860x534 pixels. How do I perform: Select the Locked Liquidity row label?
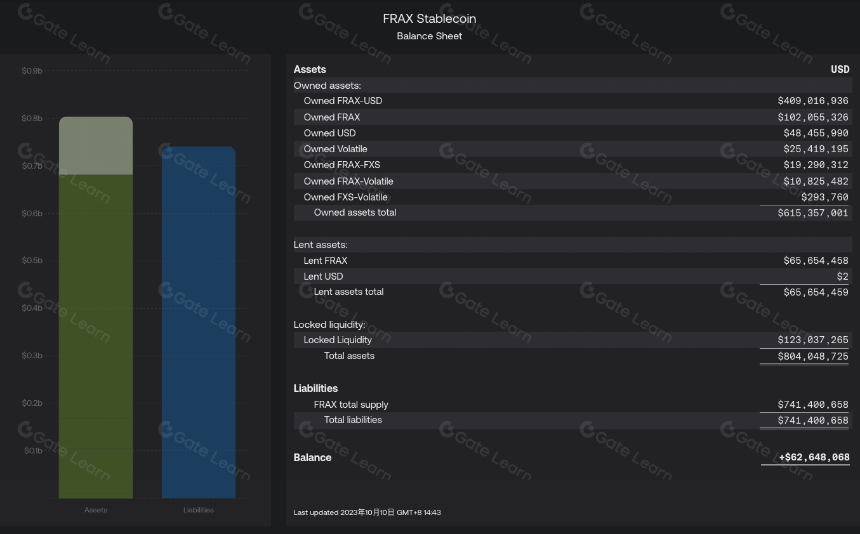337,340
